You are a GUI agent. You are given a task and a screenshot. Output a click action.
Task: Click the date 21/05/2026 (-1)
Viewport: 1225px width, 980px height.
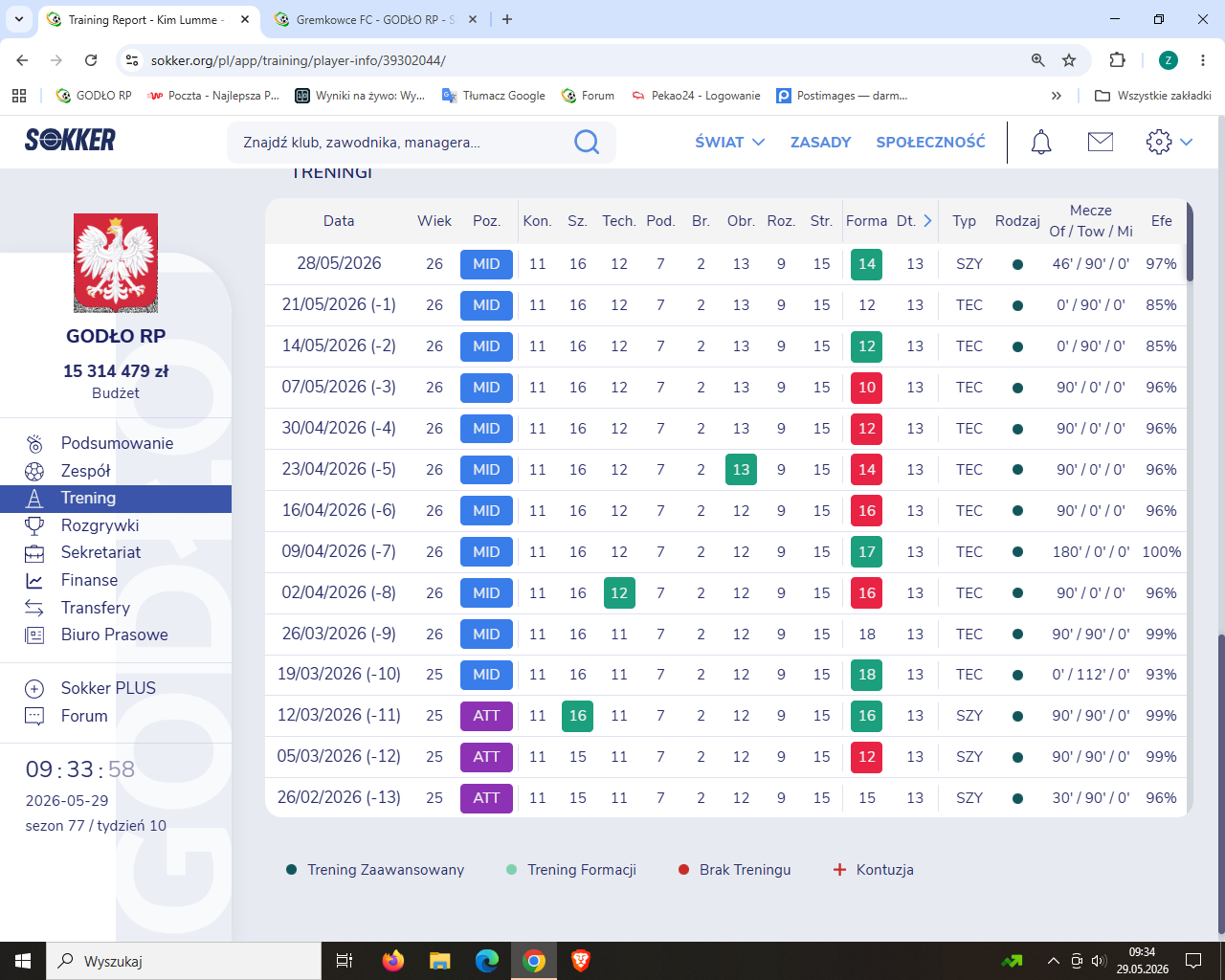pyautogui.click(x=339, y=305)
